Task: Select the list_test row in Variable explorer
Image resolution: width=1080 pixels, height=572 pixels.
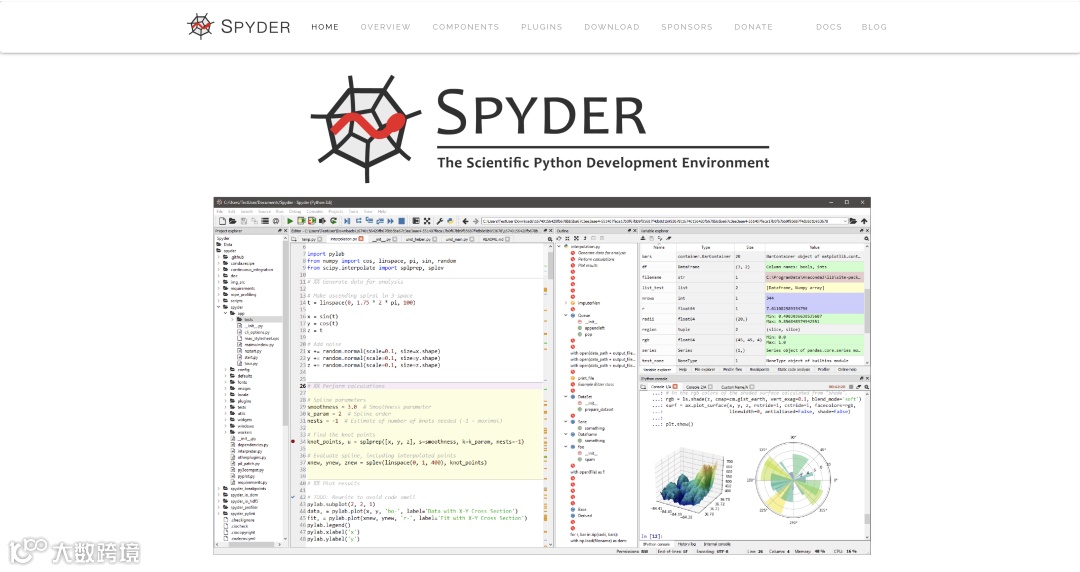Action: pos(752,287)
